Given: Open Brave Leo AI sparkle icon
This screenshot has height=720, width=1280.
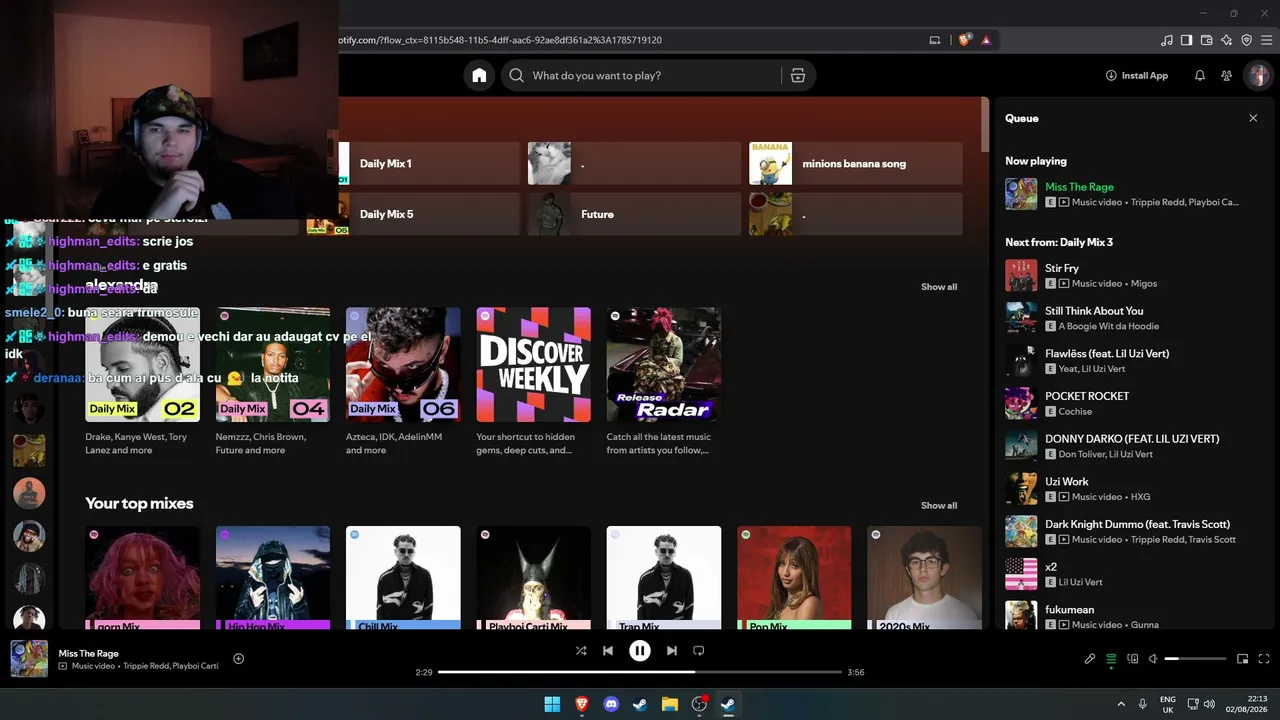Looking at the screenshot, I should pos(1227,40).
